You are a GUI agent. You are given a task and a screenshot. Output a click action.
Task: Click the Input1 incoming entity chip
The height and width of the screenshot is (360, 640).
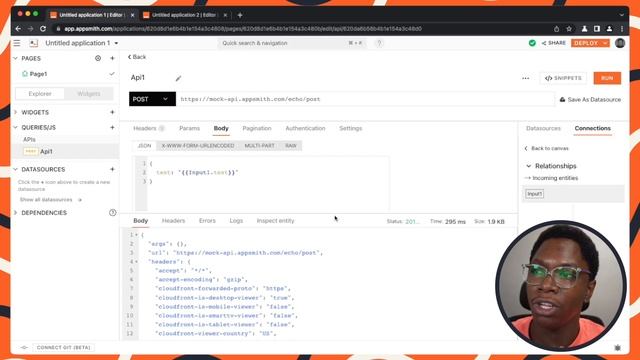pyautogui.click(x=534, y=194)
